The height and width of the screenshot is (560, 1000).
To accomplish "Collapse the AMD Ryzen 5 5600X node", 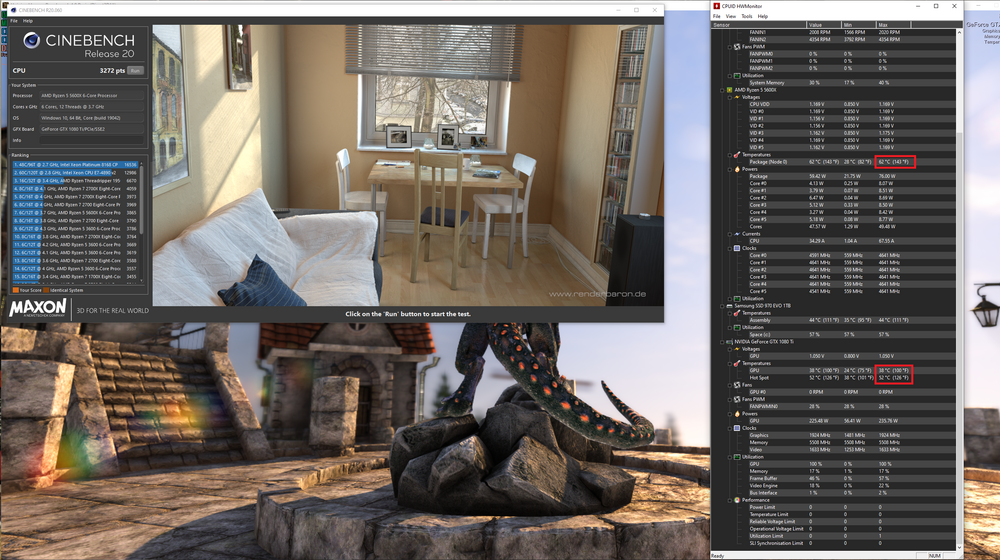I will click(723, 90).
